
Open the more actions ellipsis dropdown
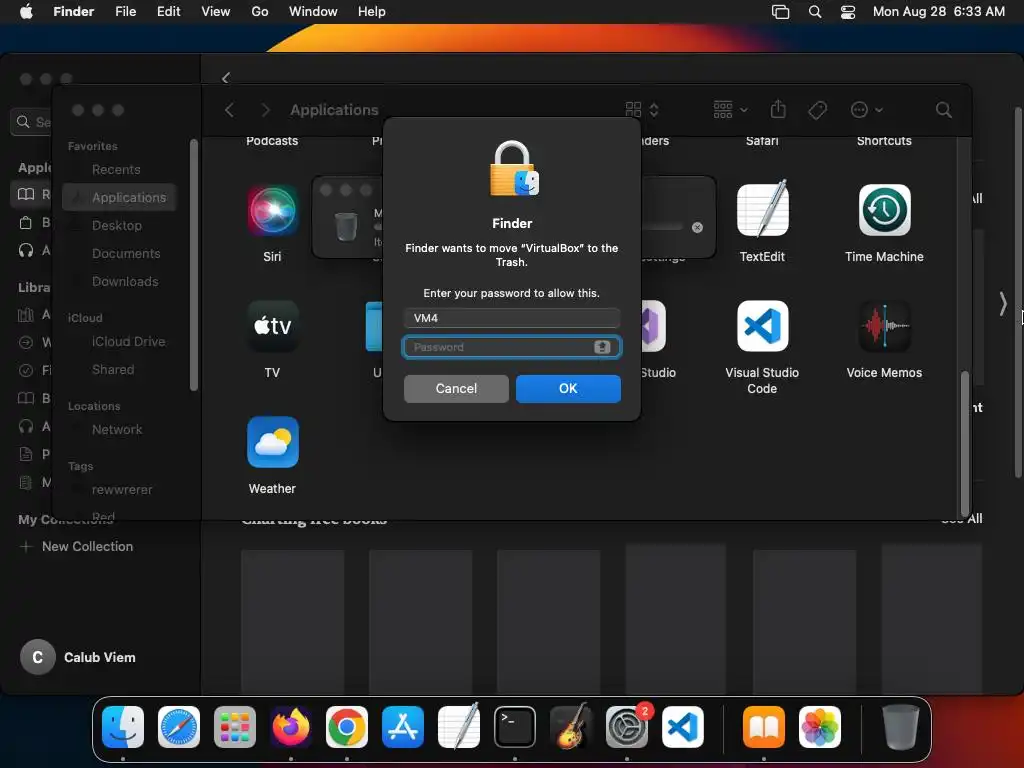coord(867,110)
